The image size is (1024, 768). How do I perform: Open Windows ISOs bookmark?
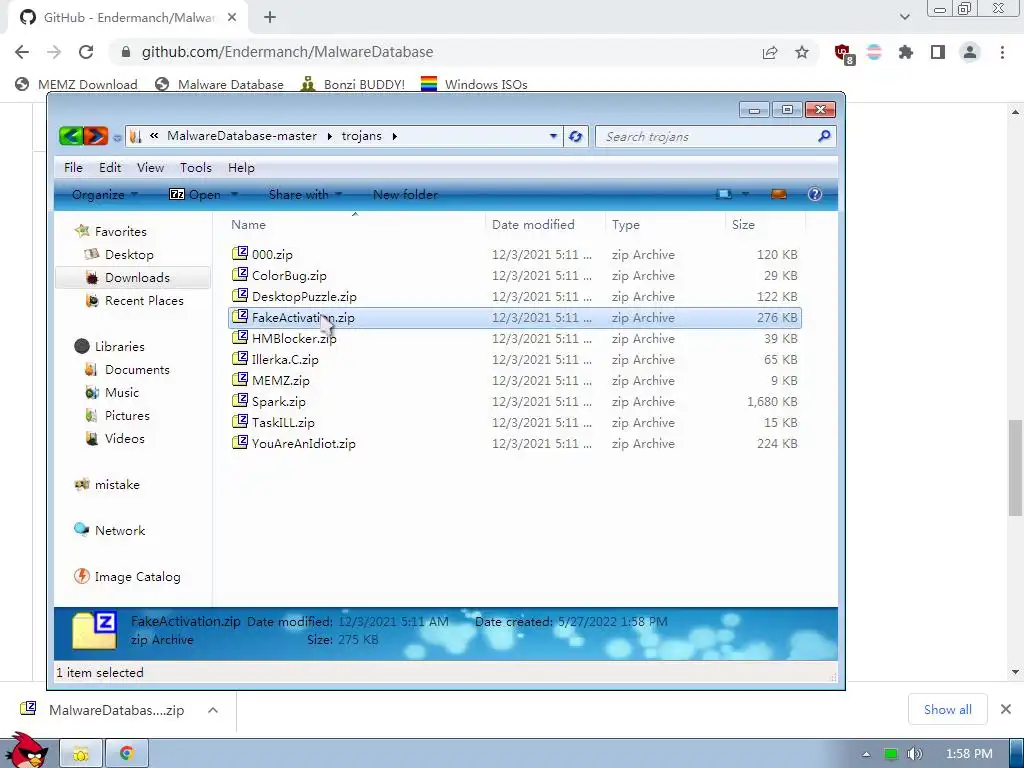click(x=474, y=84)
